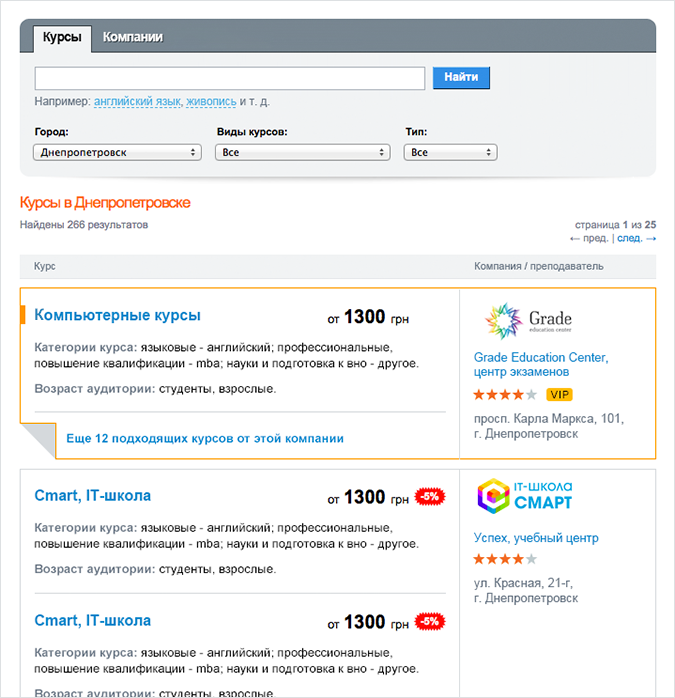
Task: Click the first red -5% discount badge
Action: pos(430,496)
